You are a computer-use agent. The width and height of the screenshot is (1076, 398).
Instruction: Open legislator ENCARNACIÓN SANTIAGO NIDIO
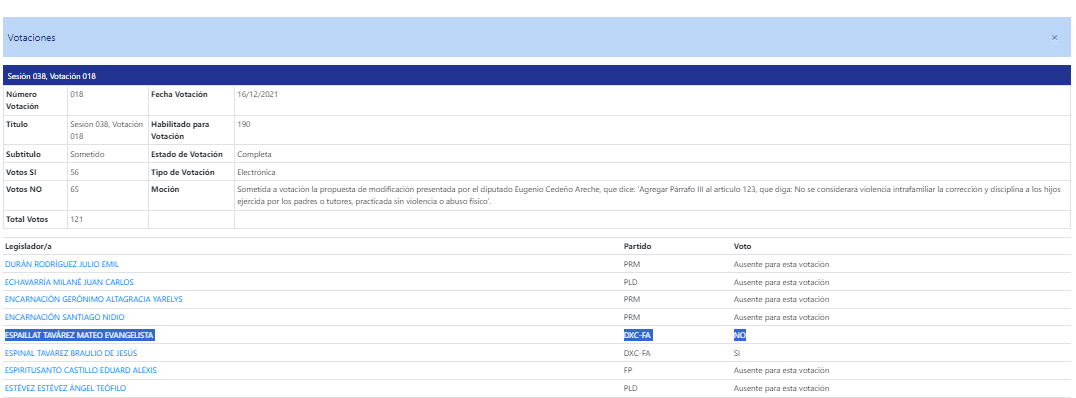pyautogui.click(x=65, y=317)
